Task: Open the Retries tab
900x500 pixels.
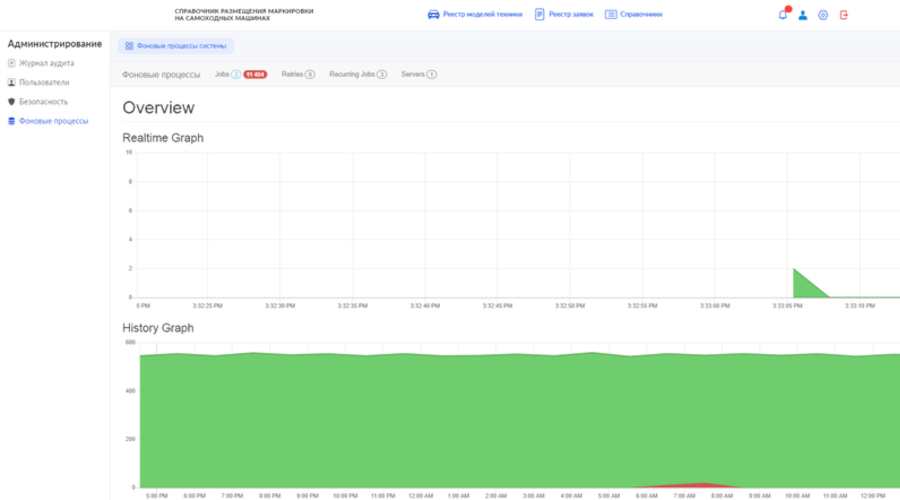Action: pyautogui.click(x=298, y=75)
